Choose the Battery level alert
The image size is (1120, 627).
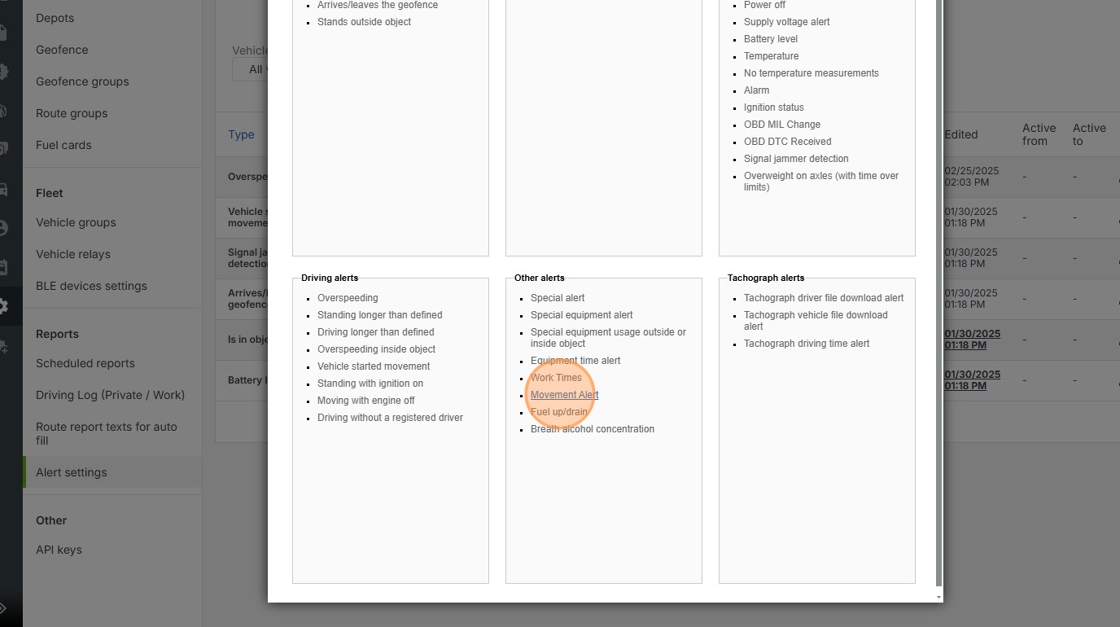771,39
